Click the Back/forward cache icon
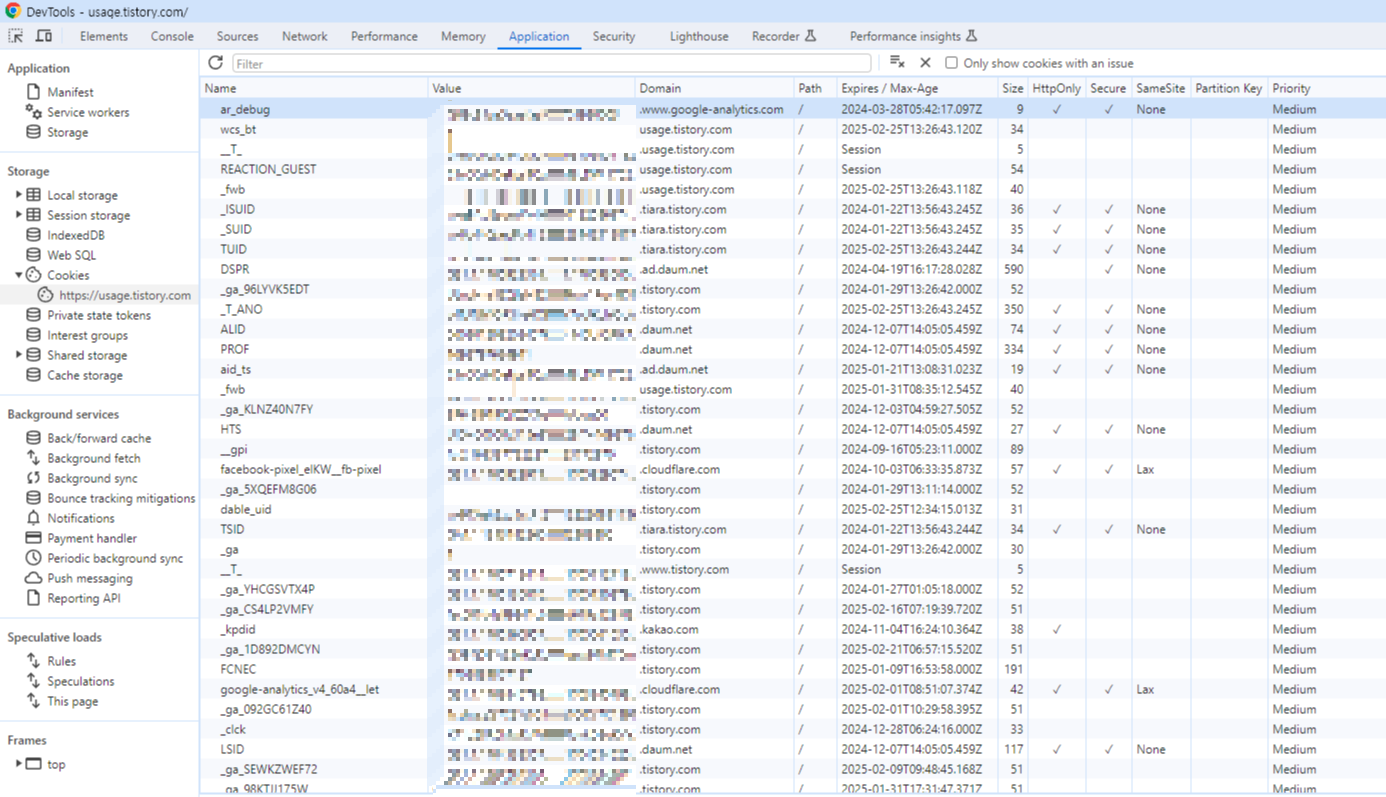The height and width of the screenshot is (797, 1386). [x=34, y=438]
